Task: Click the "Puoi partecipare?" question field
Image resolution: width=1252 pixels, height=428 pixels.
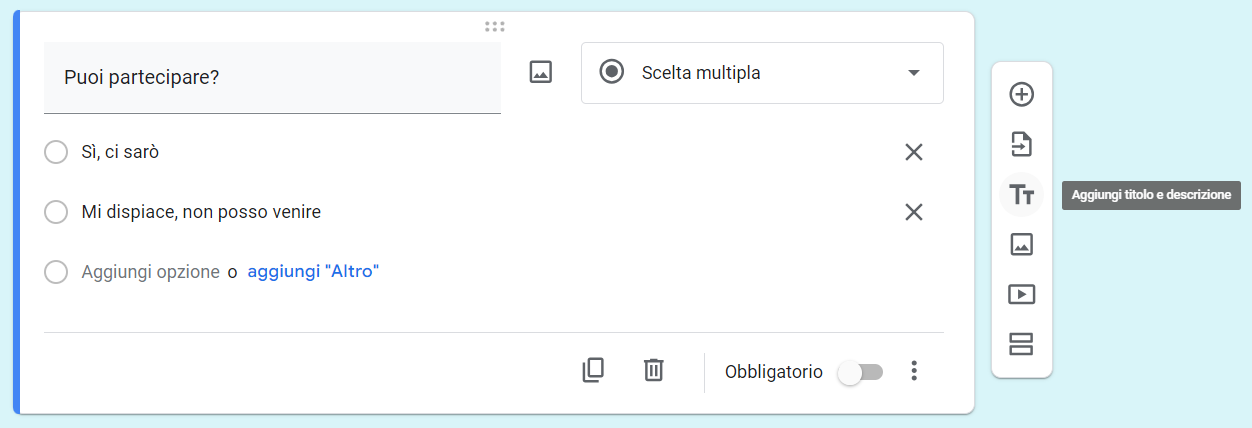Action: 272,78
